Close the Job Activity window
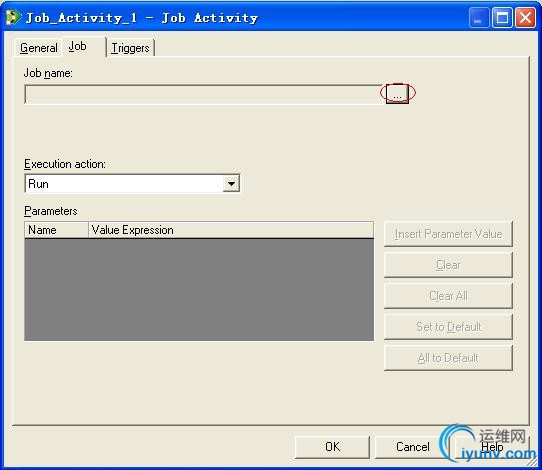The height and width of the screenshot is (470, 542). pyautogui.click(x=525, y=18)
